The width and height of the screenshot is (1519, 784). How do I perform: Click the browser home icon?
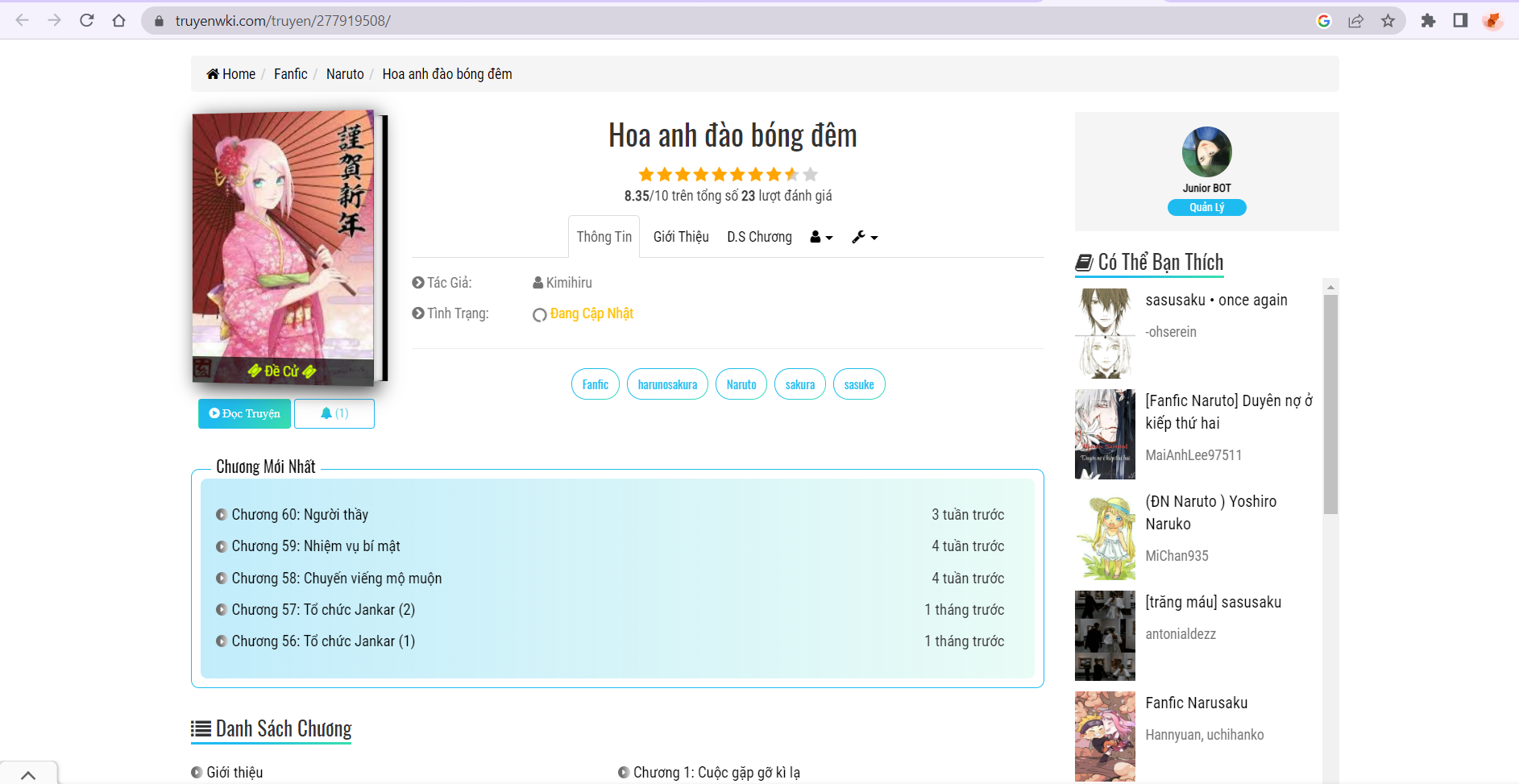[x=119, y=21]
